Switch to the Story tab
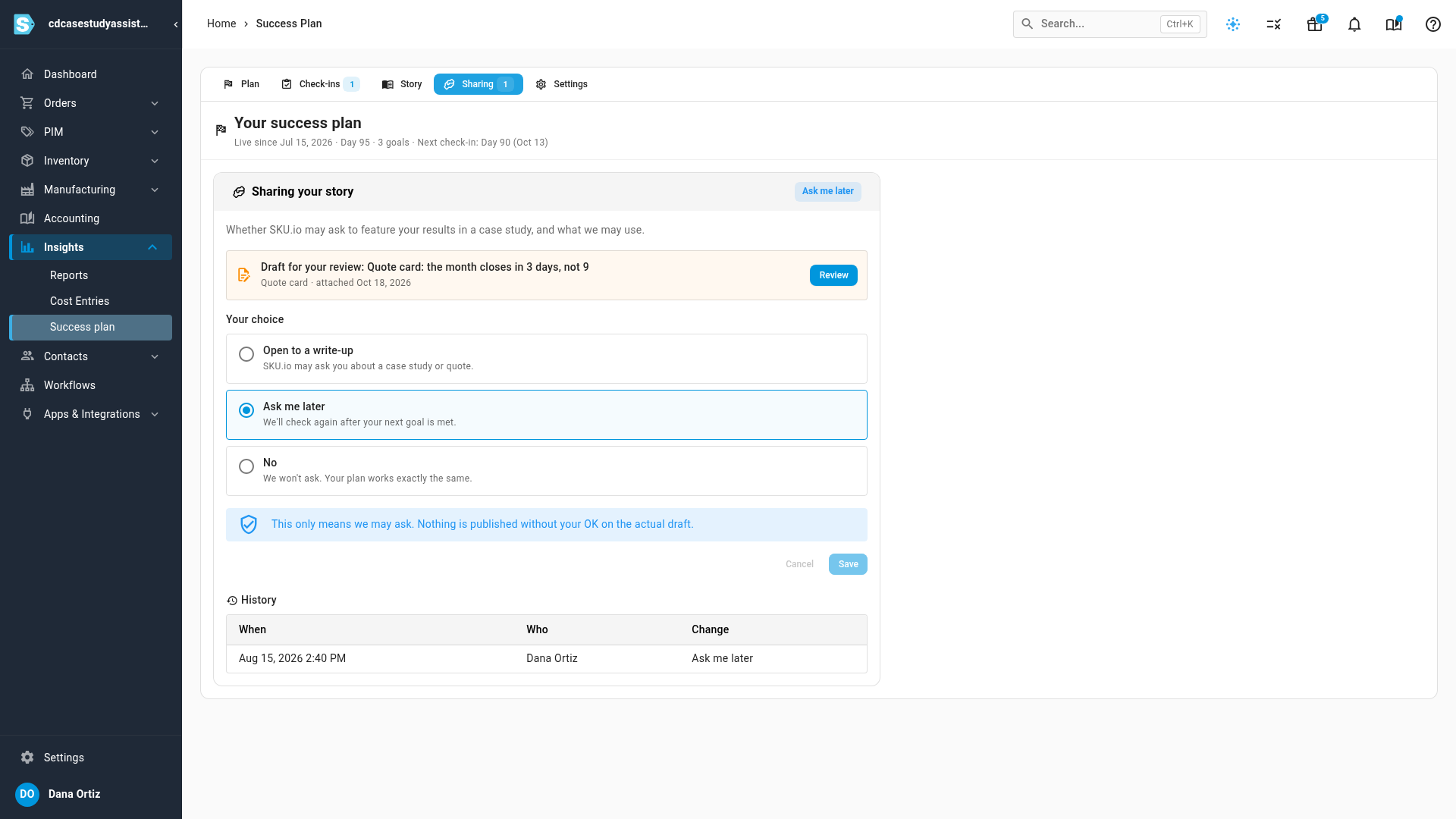1456x819 pixels. point(402,84)
